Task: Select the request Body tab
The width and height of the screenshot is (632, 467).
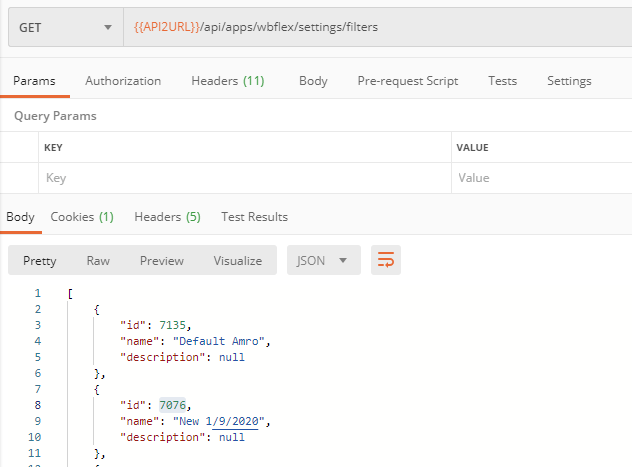Action: click(313, 81)
